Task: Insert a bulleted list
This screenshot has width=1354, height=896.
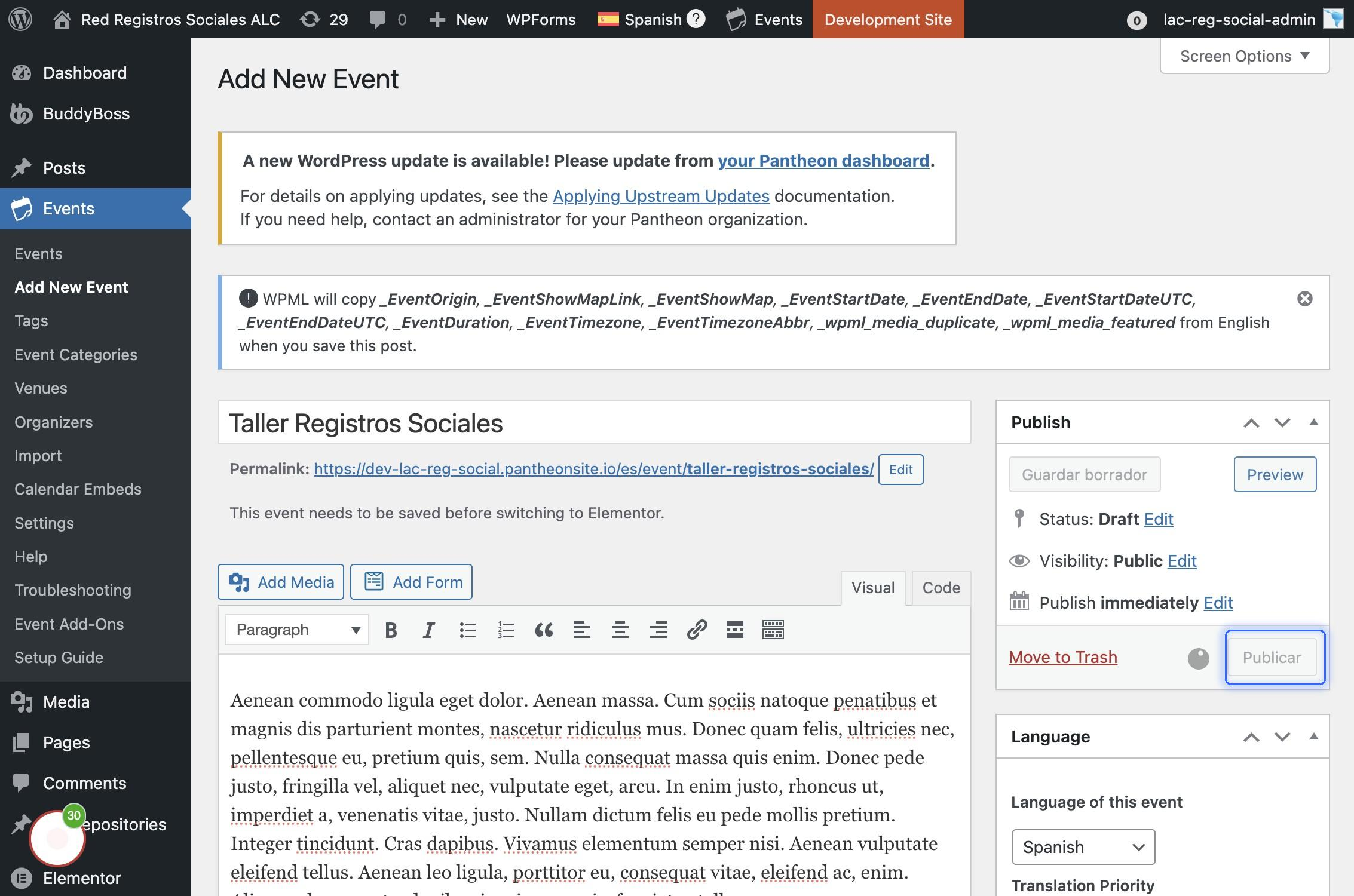Action: (x=467, y=630)
